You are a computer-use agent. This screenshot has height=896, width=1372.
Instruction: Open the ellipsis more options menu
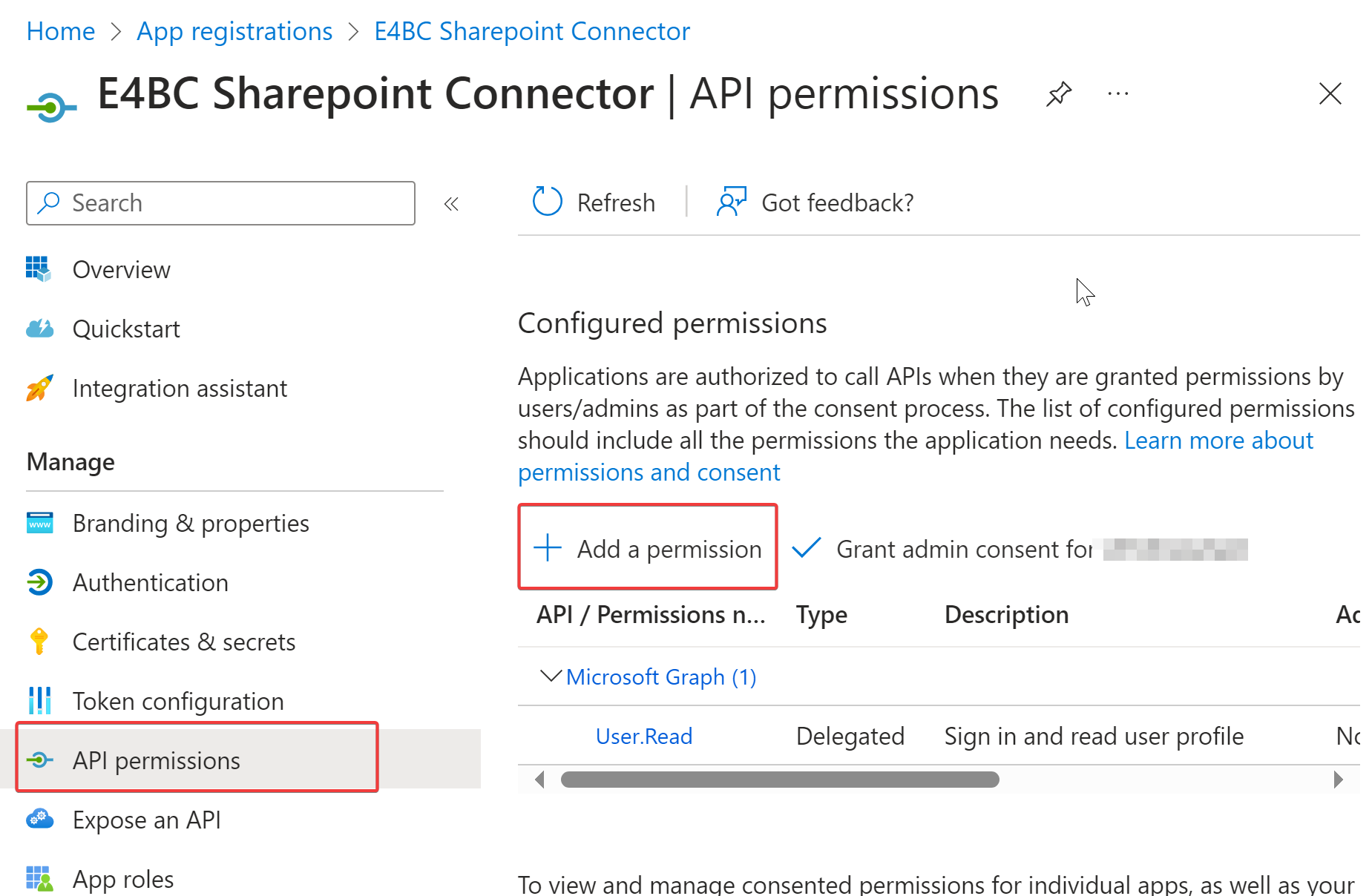(x=1117, y=94)
